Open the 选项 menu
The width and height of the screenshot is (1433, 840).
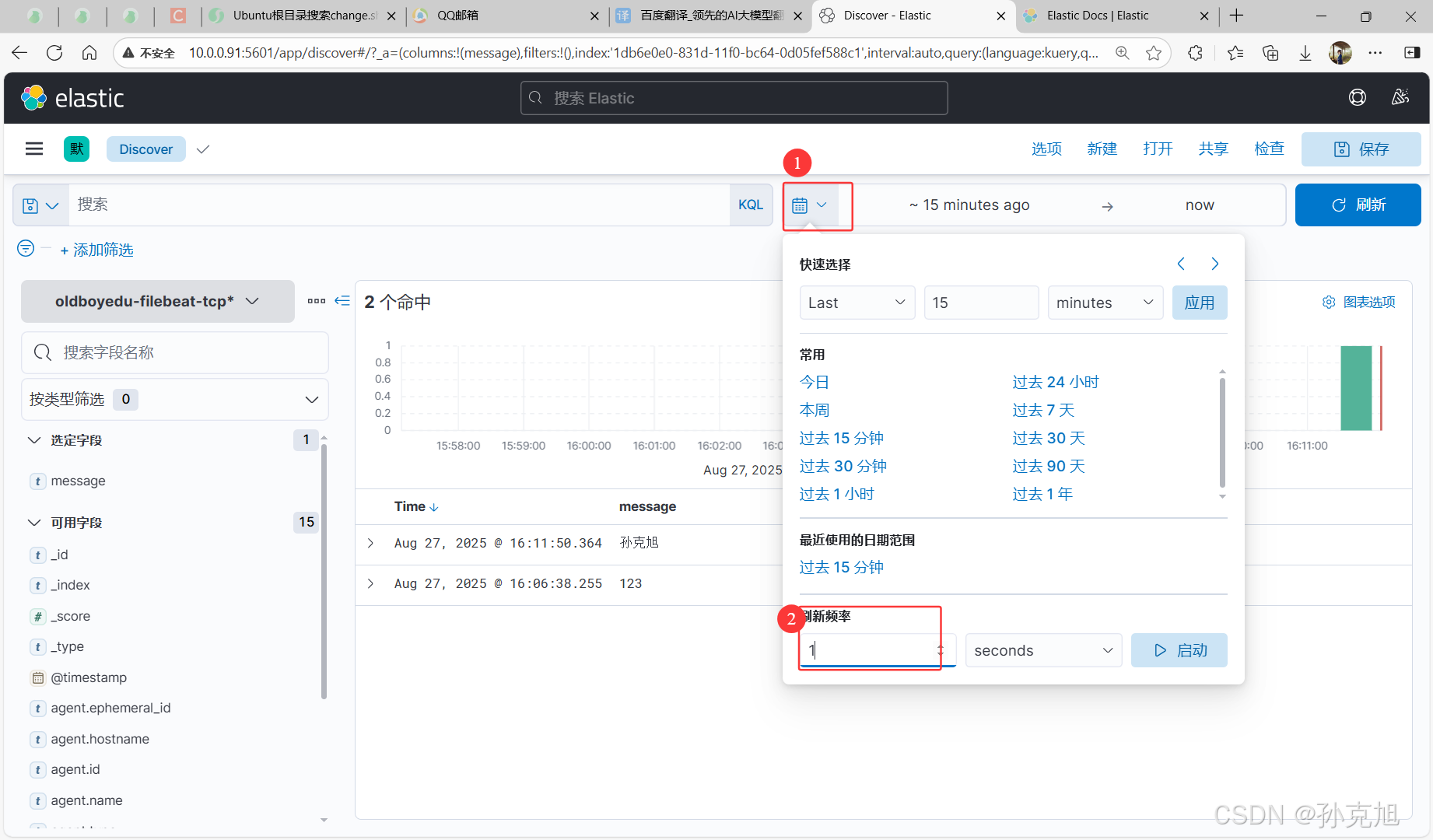(1046, 149)
